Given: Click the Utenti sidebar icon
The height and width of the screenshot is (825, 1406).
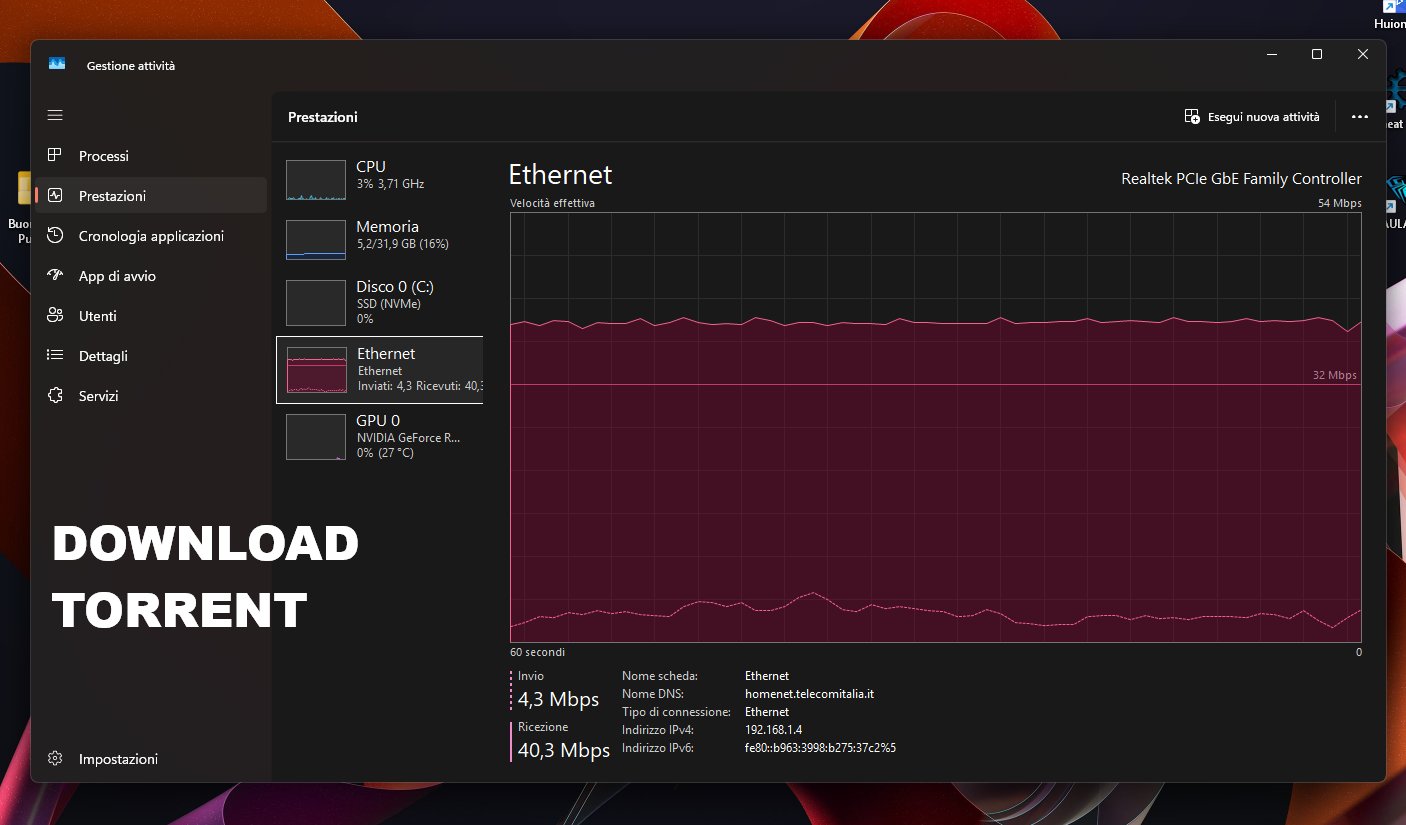Looking at the screenshot, I should 55,316.
